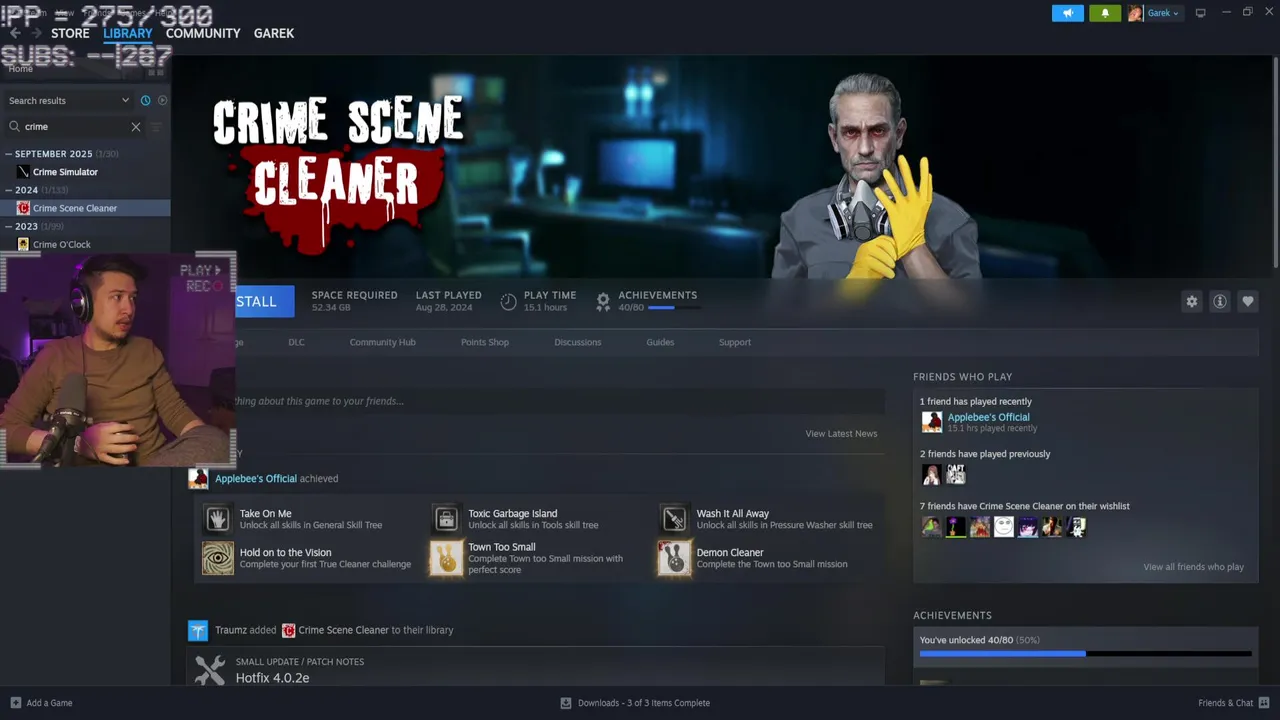Click the Traumz user avatar
Viewport: 1280px width, 720px height.
[198, 630]
